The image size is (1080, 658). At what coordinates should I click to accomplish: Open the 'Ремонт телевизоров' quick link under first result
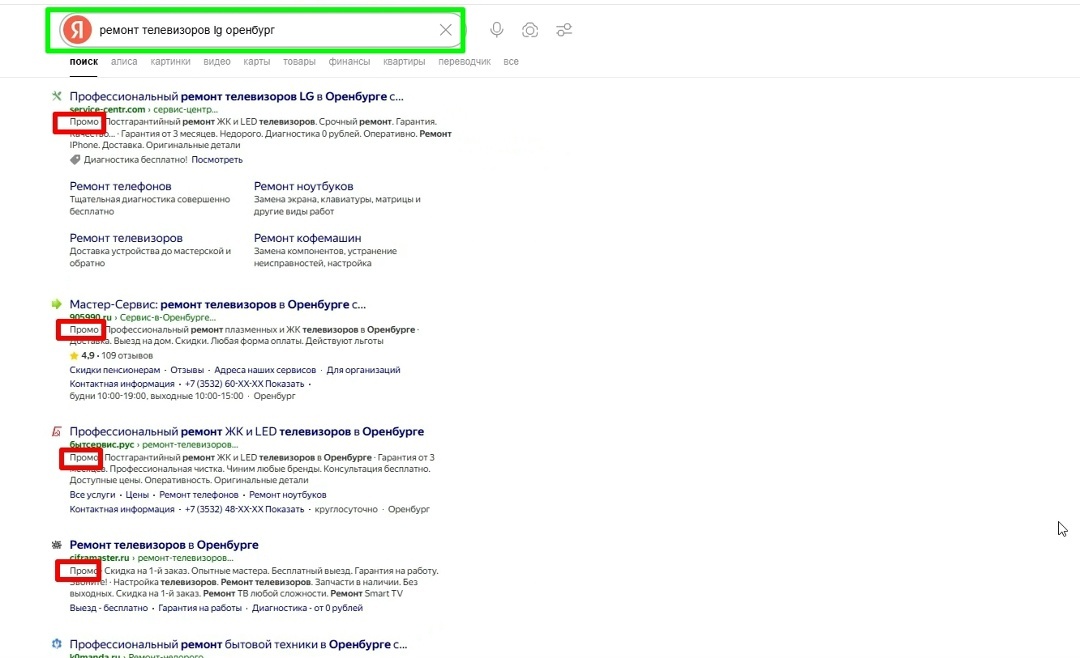(126, 238)
